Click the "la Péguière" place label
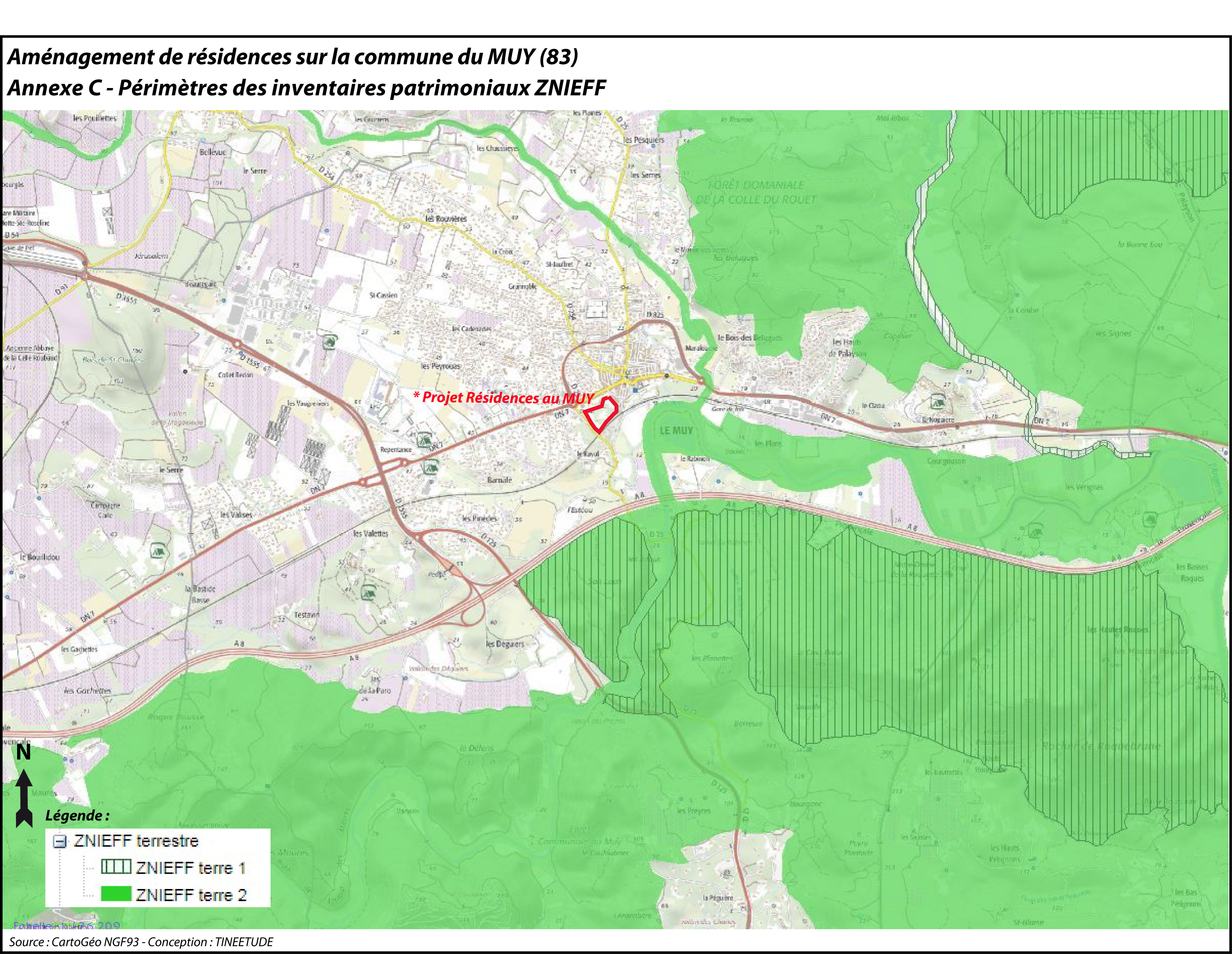Screen dimensions: 1232x954 click(718, 898)
